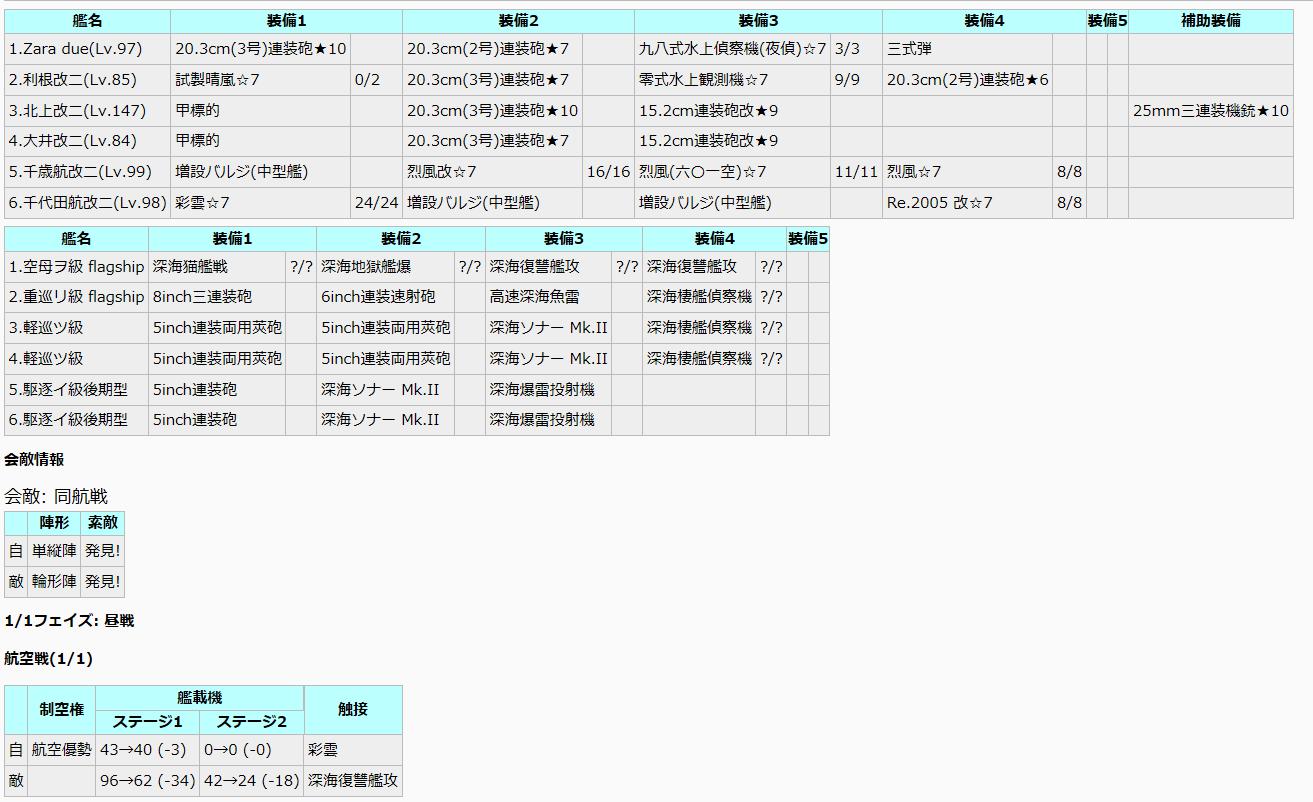Screen dimensions: 1313x802
Task: Select 深海猫艦戦 equipment cell
Action: click(217, 266)
